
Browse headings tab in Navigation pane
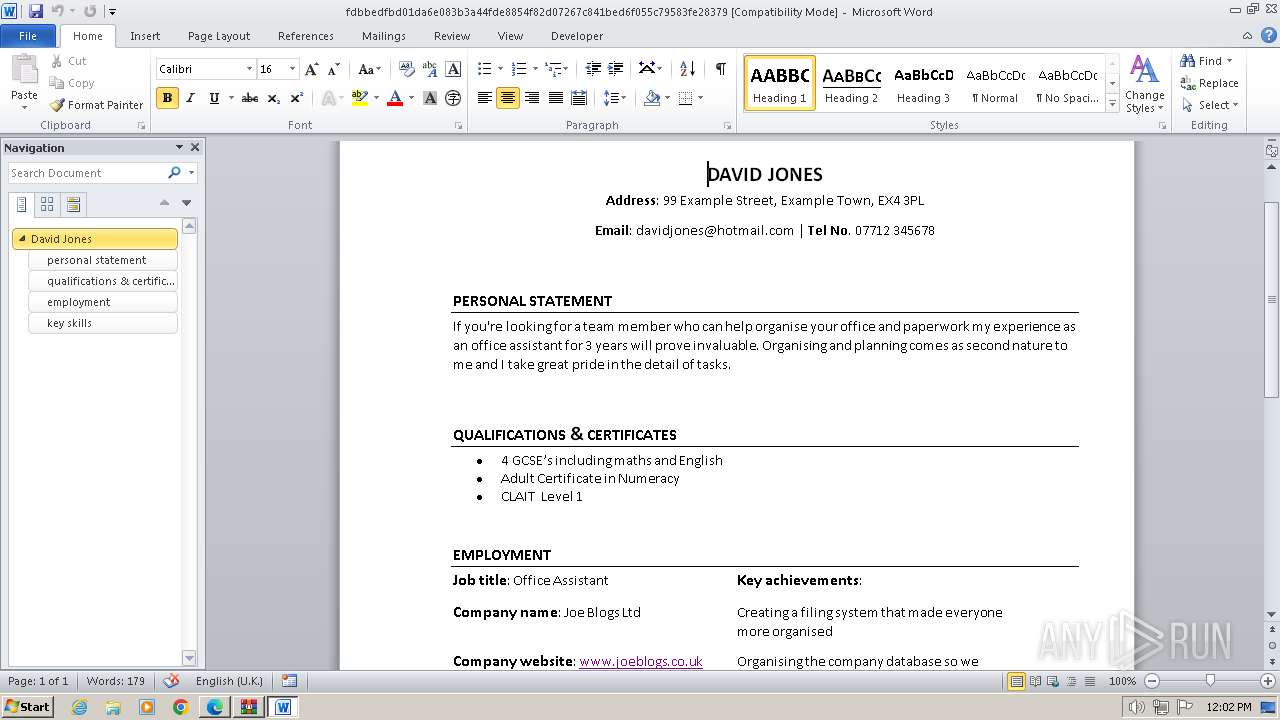pos(22,204)
